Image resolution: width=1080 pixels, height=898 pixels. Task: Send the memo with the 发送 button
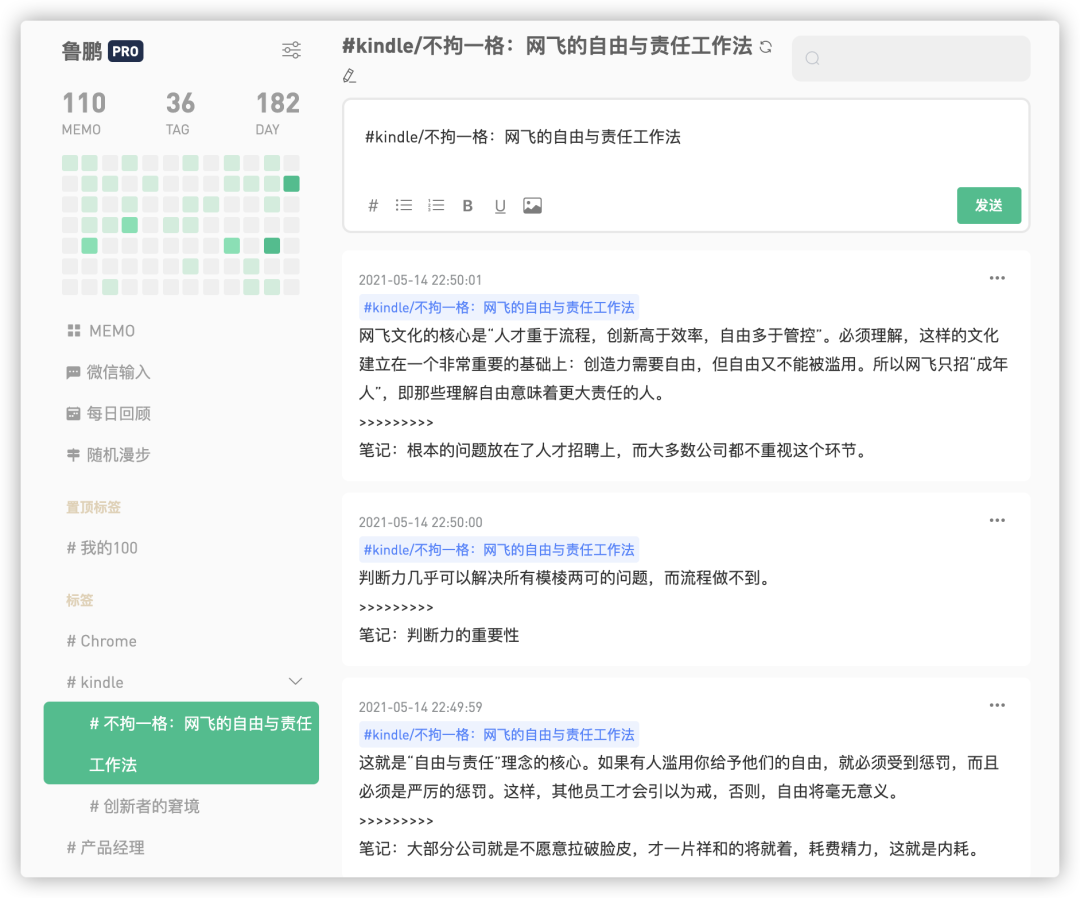coord(988,205)
